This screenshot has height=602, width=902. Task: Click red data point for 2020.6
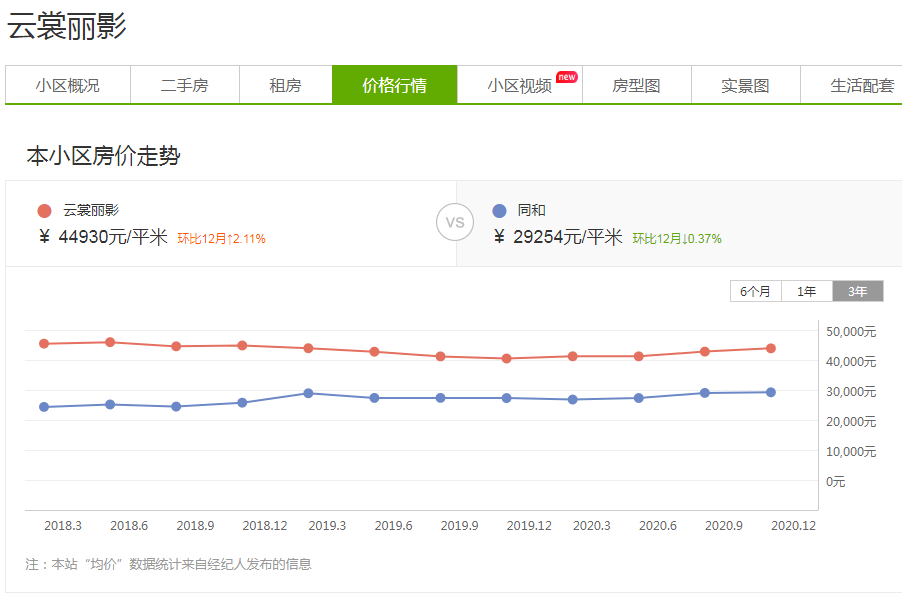click(639, 356)
